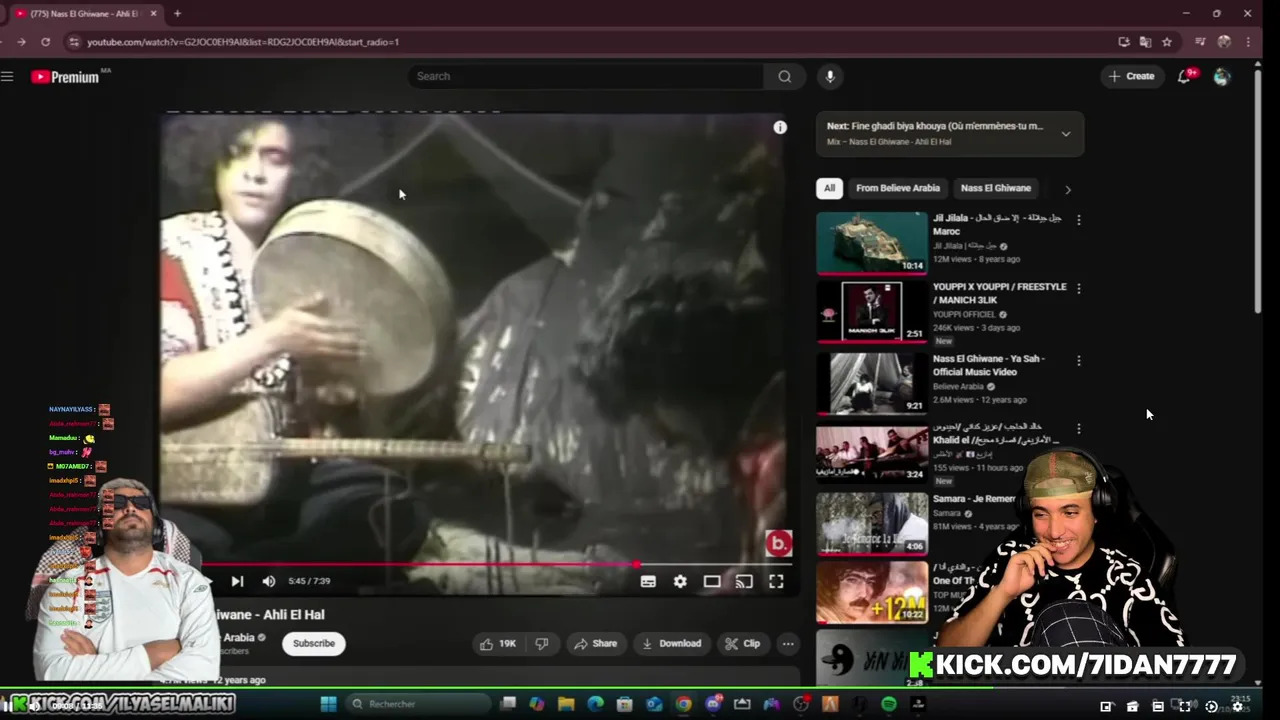The image size is (1280, 720).
Task: Open options for Ya Sah video
Action: tap(1078, 360)
